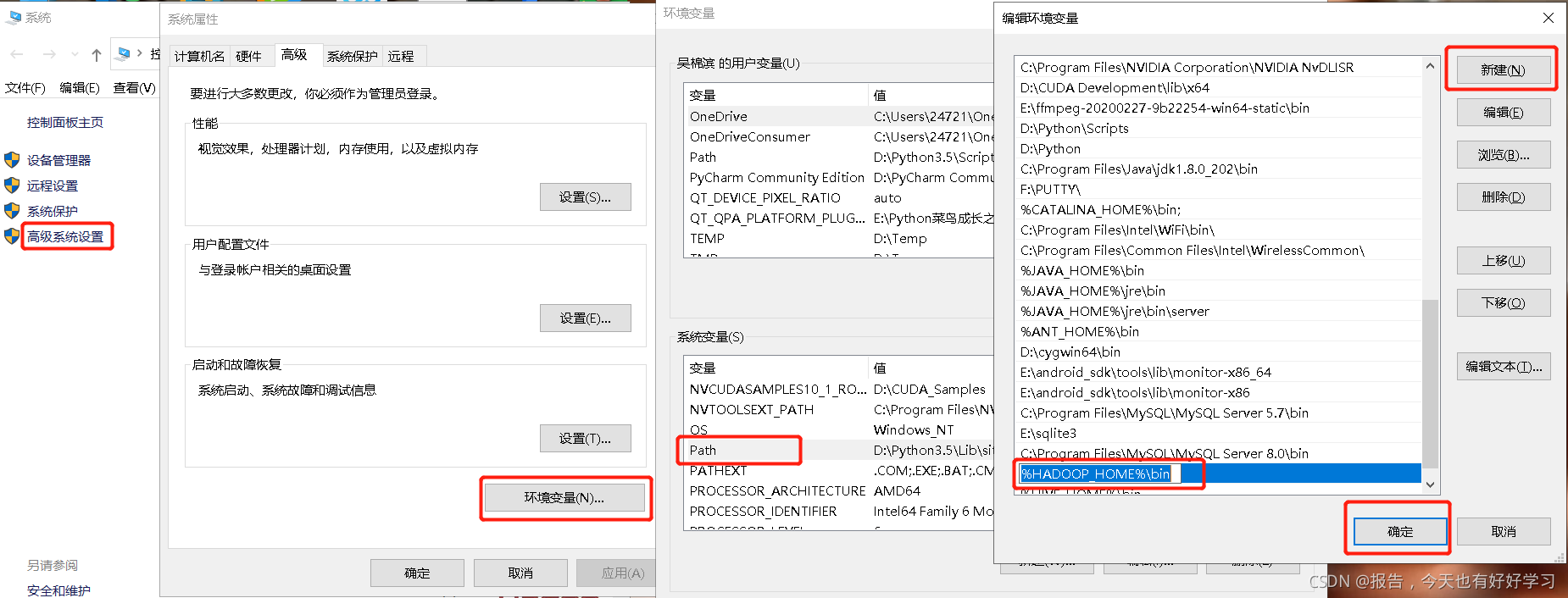Viewport: 1568px width, 598px height.
Task: Click shield icon beside 系统保护
Action: click(x=12, y=210)
